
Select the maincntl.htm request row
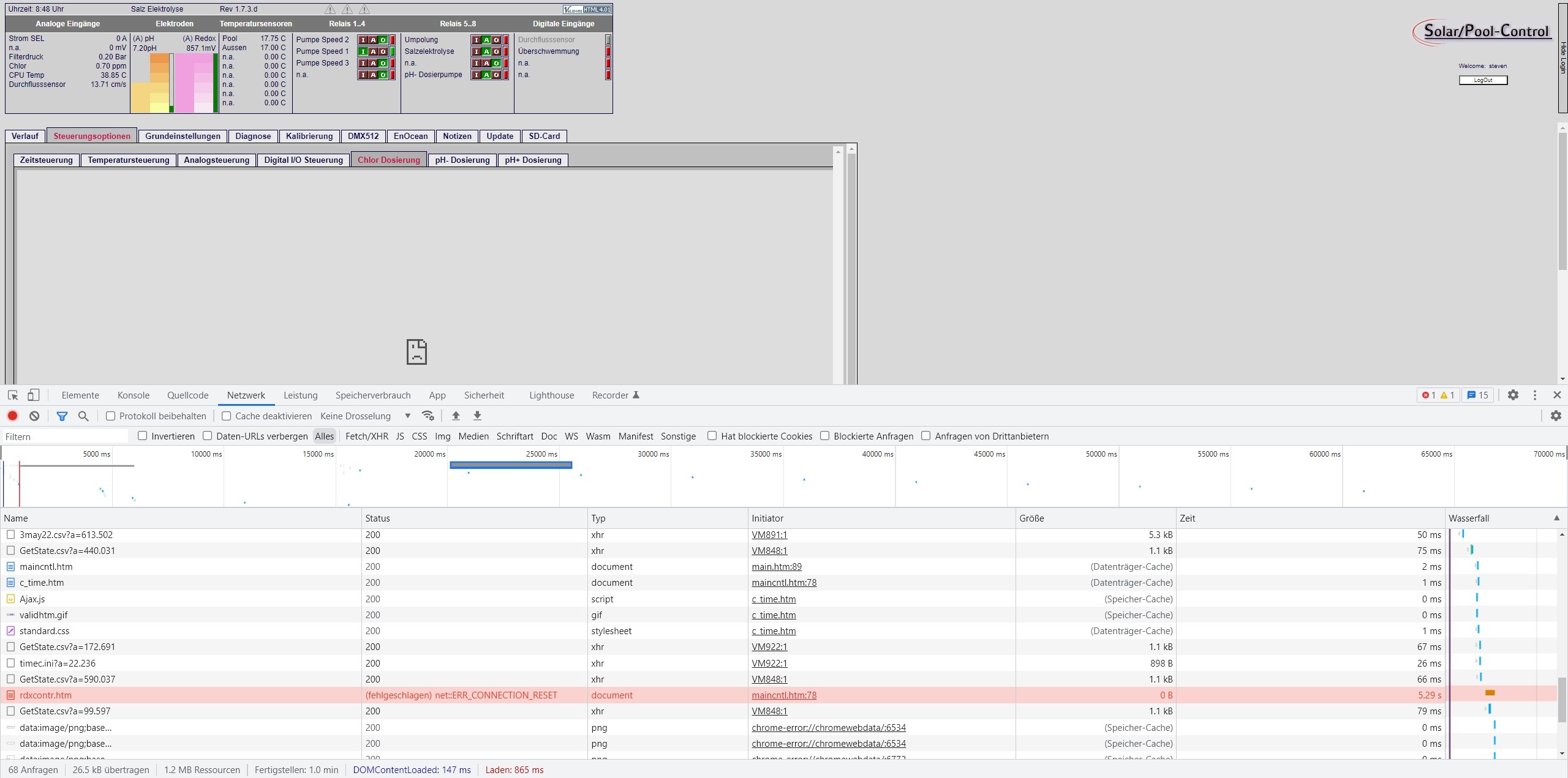pyautogui.click(x=779, y=567)
